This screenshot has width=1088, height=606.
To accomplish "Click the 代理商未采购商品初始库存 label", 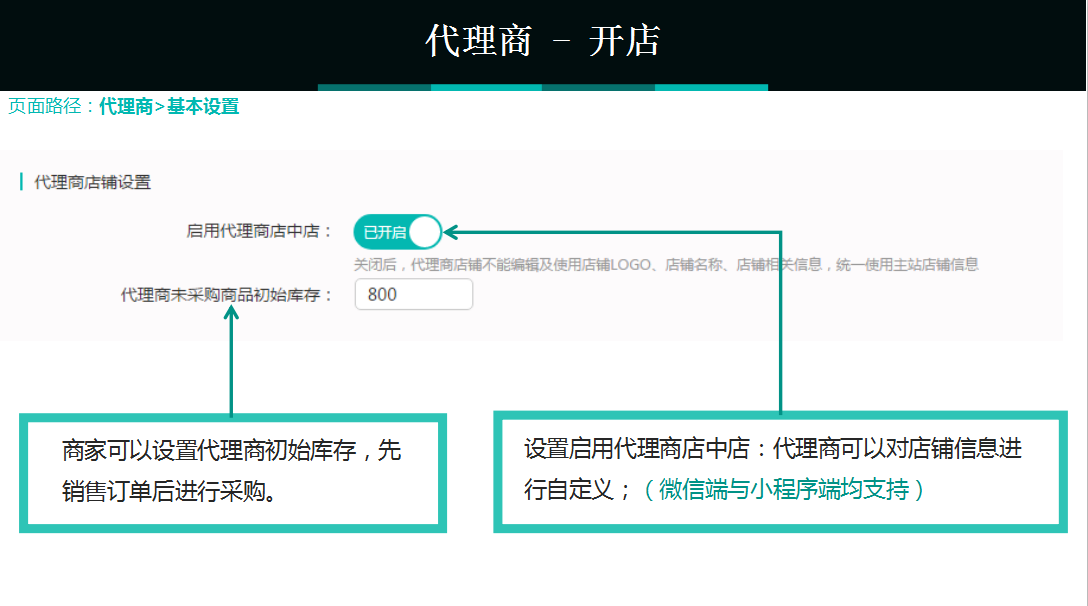I will tap(226, 295).
